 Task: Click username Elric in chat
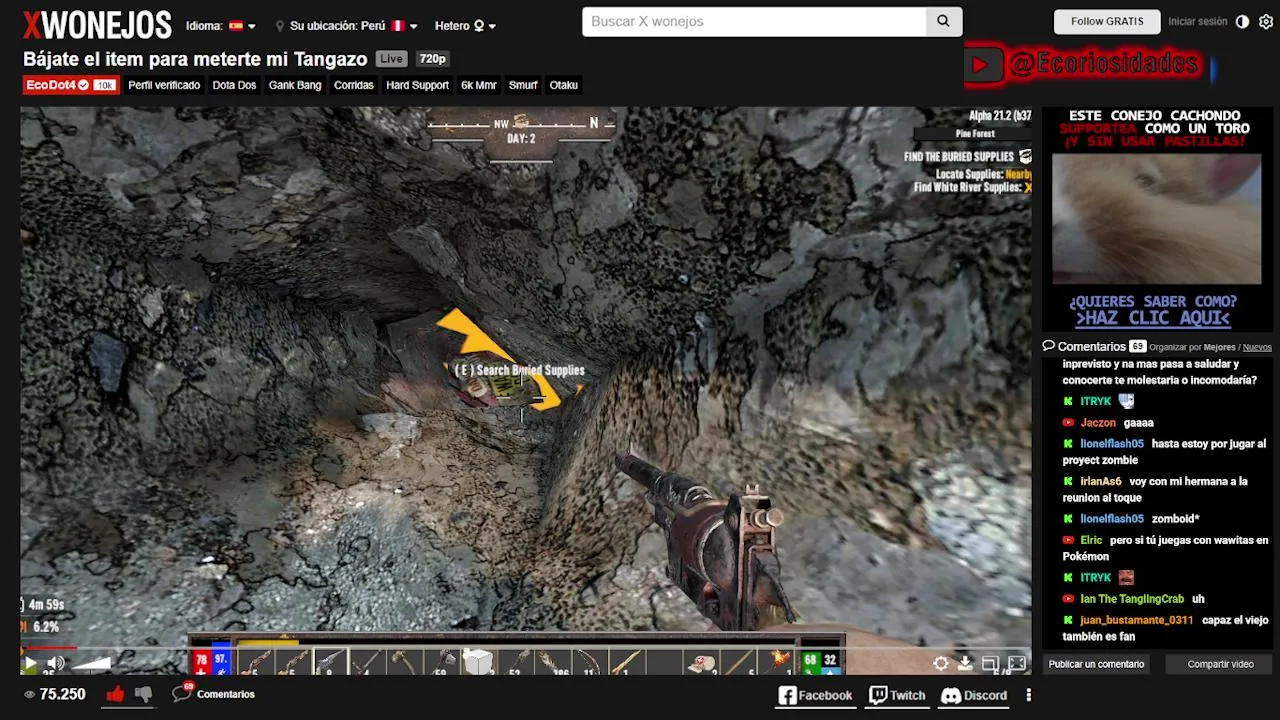[x=1091, y=540]
